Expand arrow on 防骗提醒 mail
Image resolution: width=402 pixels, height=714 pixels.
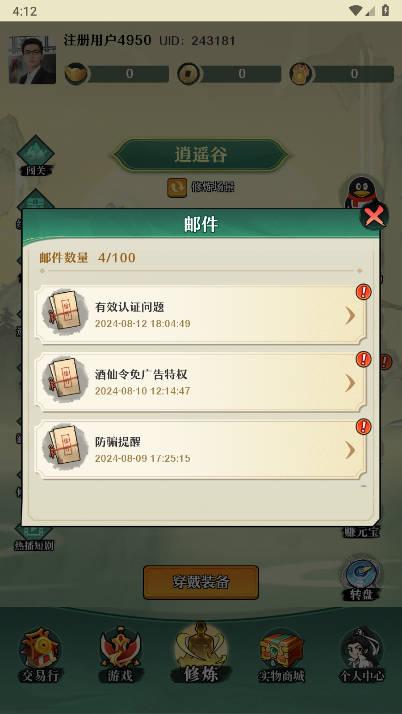[350, 450]
